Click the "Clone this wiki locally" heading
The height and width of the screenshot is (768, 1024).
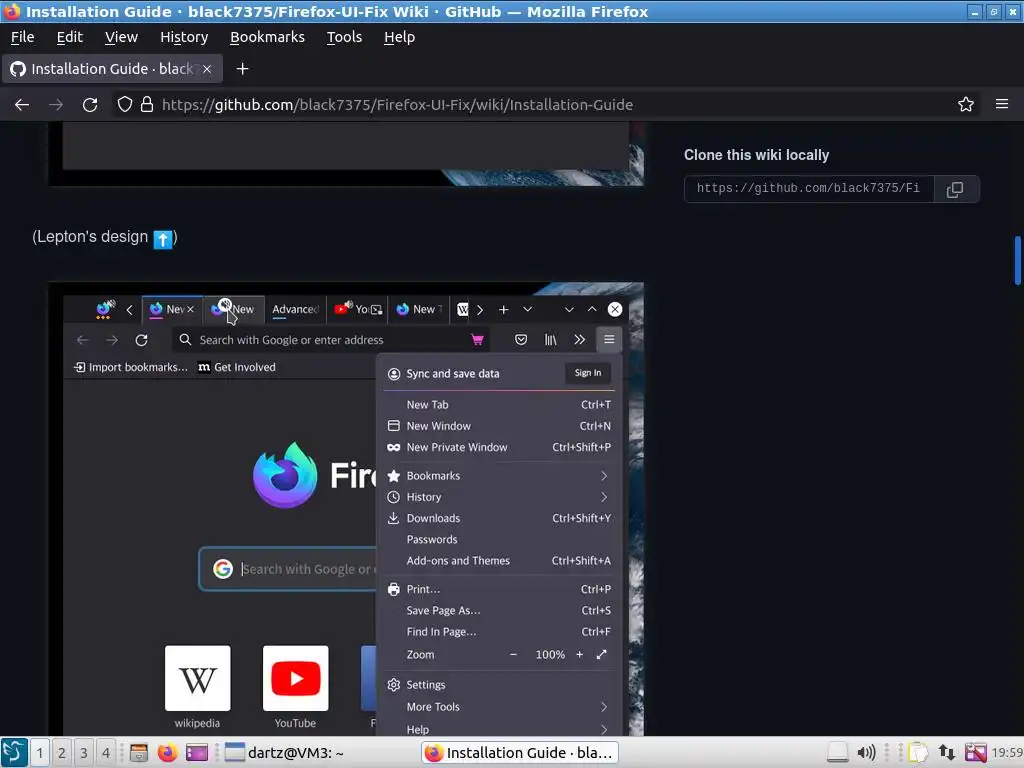pos(756,155)
